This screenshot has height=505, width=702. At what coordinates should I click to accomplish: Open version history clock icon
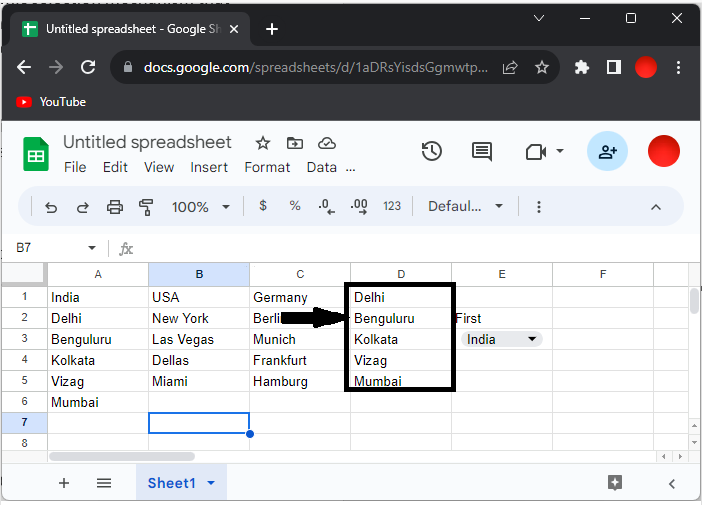click(x=431, y=152)
